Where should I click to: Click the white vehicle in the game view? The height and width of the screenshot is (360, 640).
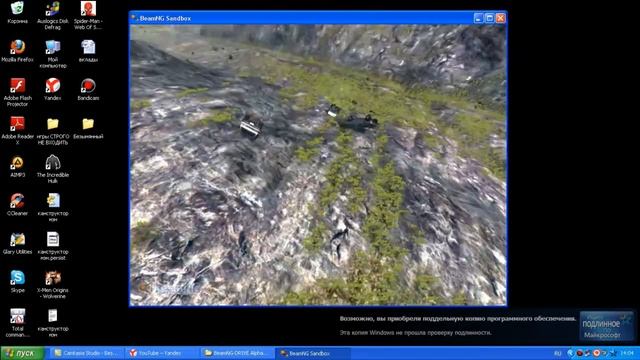[x=251, y=126]
